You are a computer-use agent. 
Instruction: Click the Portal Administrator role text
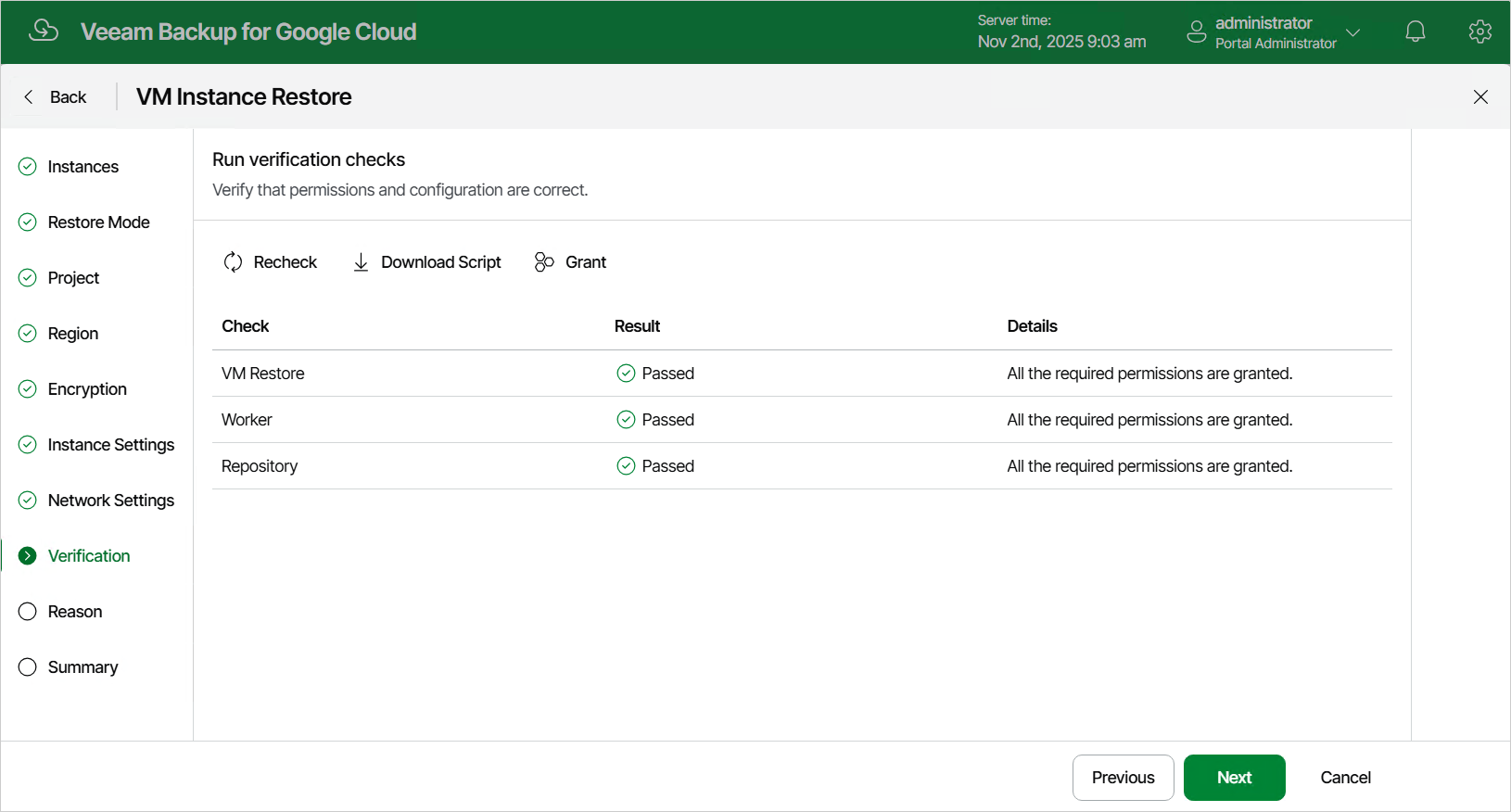point(1276,44)
